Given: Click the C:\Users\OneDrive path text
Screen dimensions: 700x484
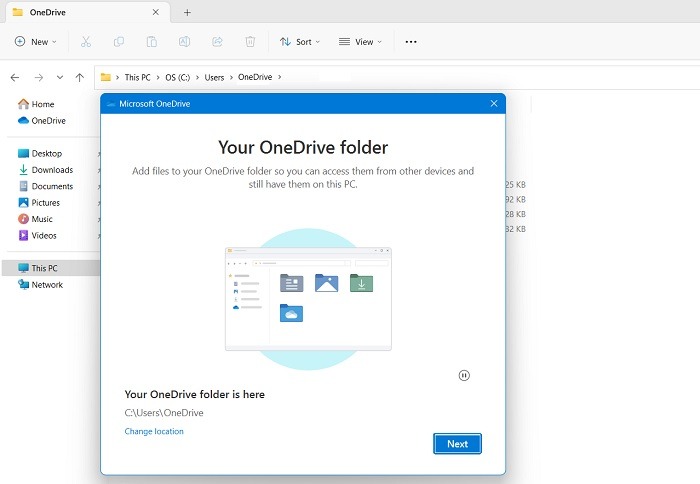Looking at the screenshot, I should coord(164,413).
